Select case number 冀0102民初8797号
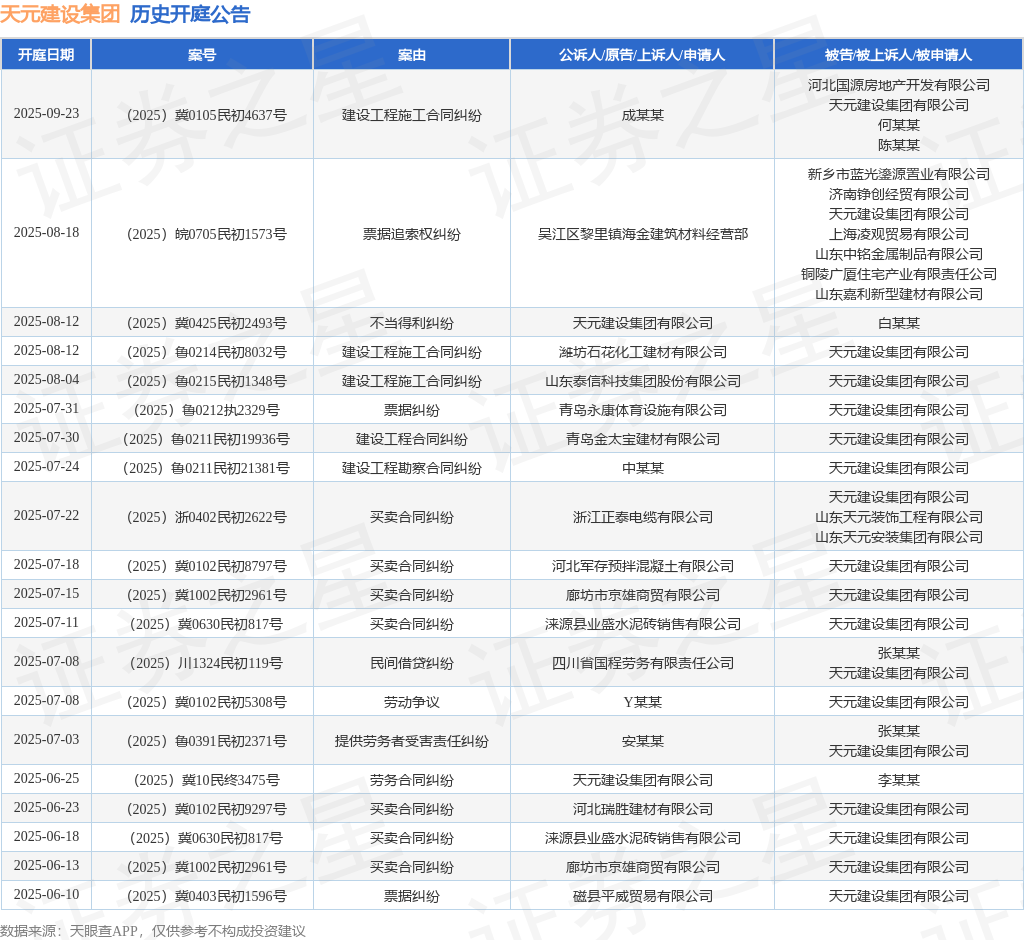Image resolution: width=1024 pixels, height=940 pixels. pos(206,566)
